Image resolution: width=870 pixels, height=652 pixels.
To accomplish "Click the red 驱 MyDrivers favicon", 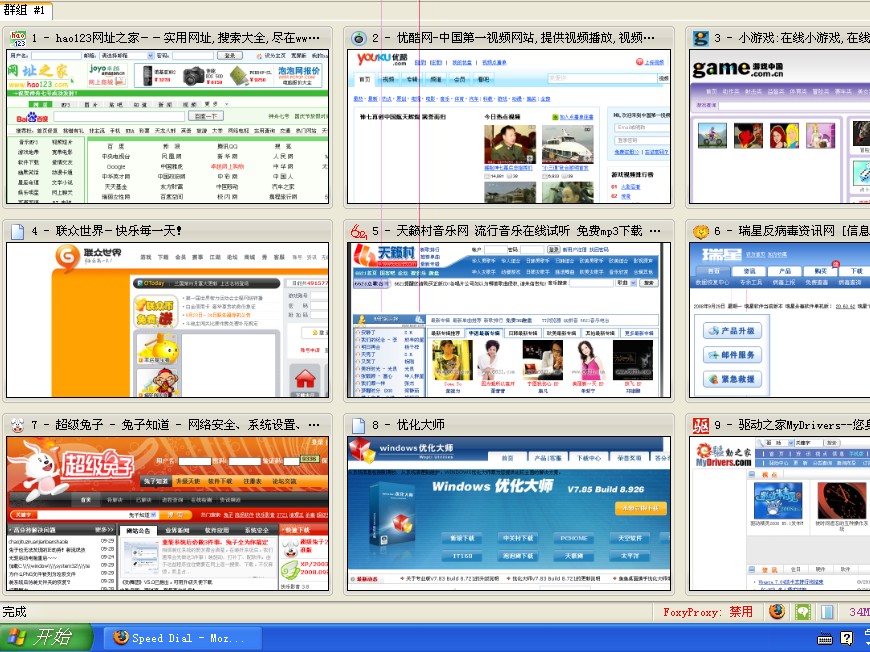I will point(701,425).
